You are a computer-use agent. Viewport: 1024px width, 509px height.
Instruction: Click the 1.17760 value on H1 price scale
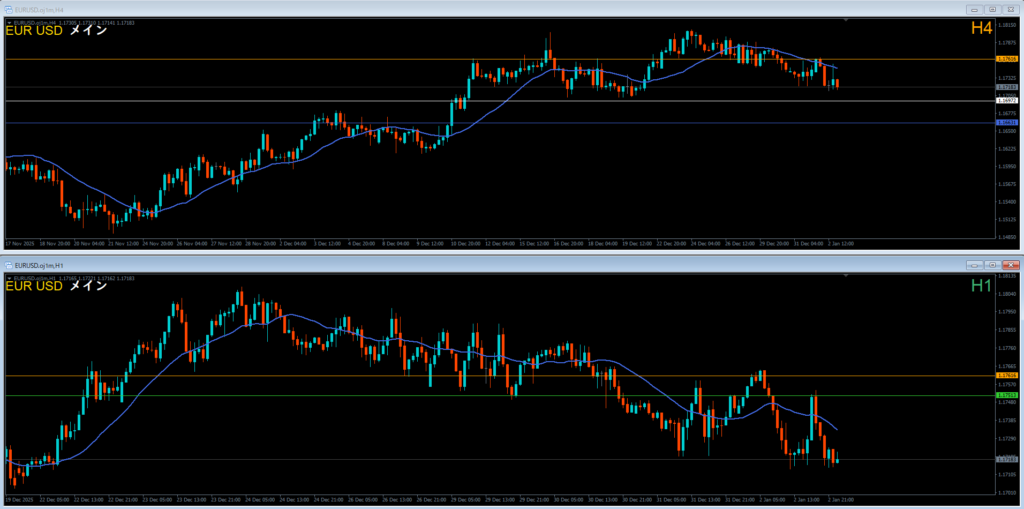[1006, 348]
